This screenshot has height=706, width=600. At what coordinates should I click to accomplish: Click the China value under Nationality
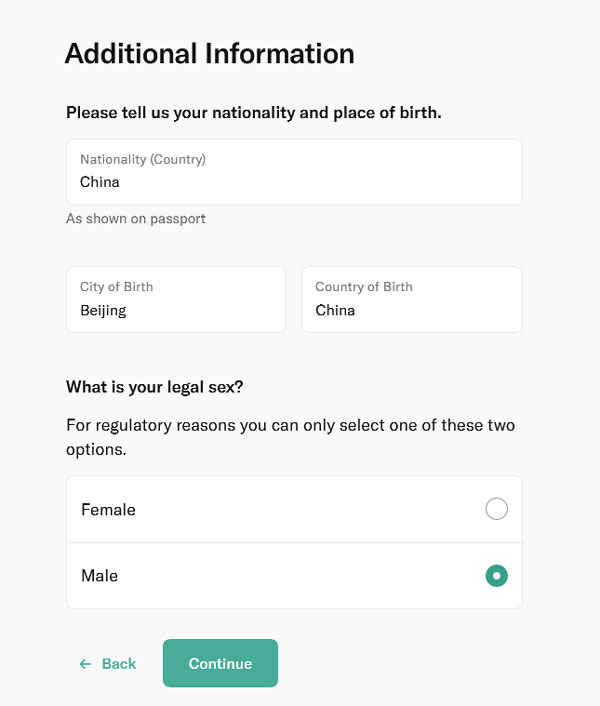(x=100, y=182)
